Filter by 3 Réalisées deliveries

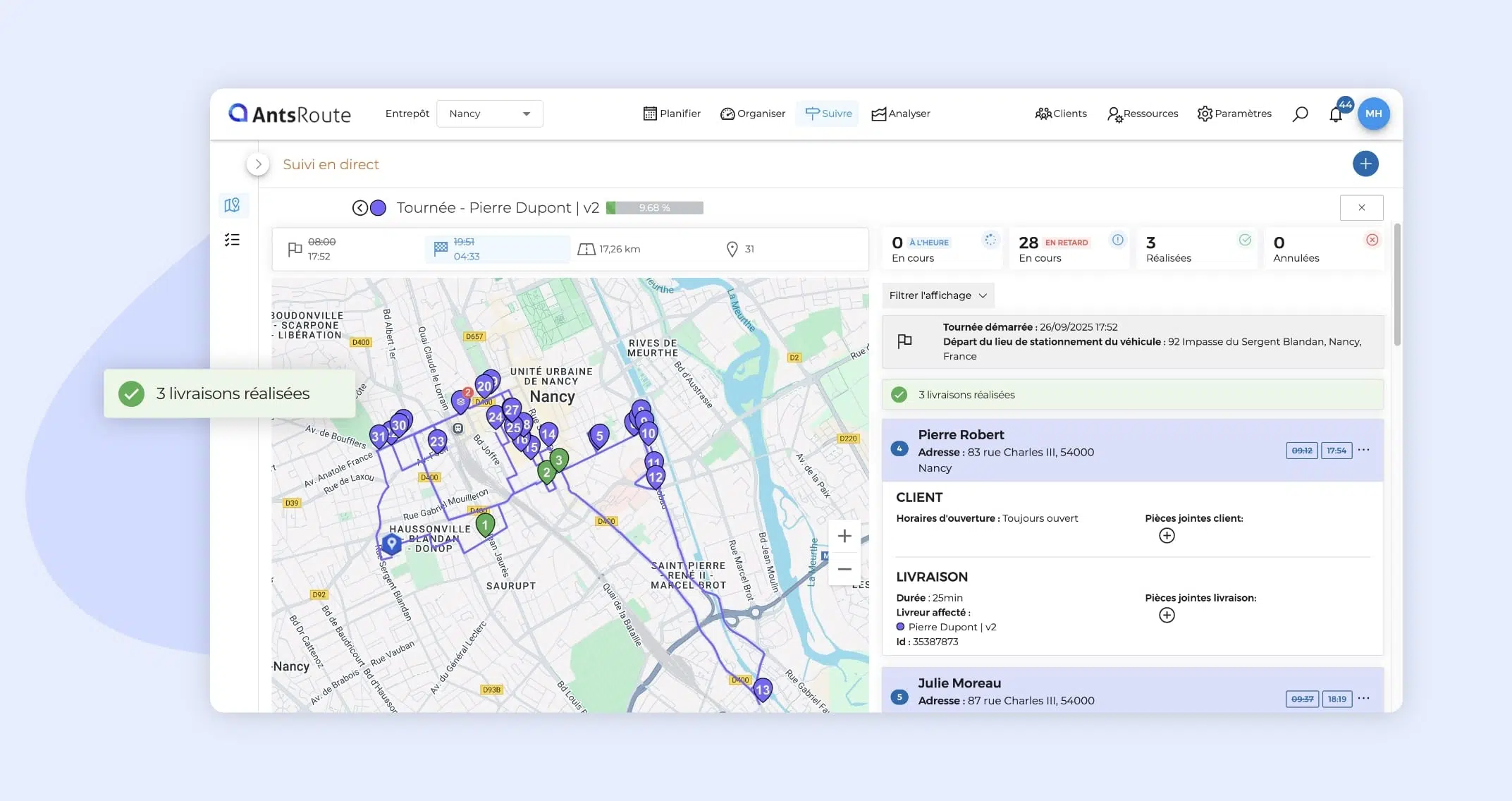[1197, 249]
